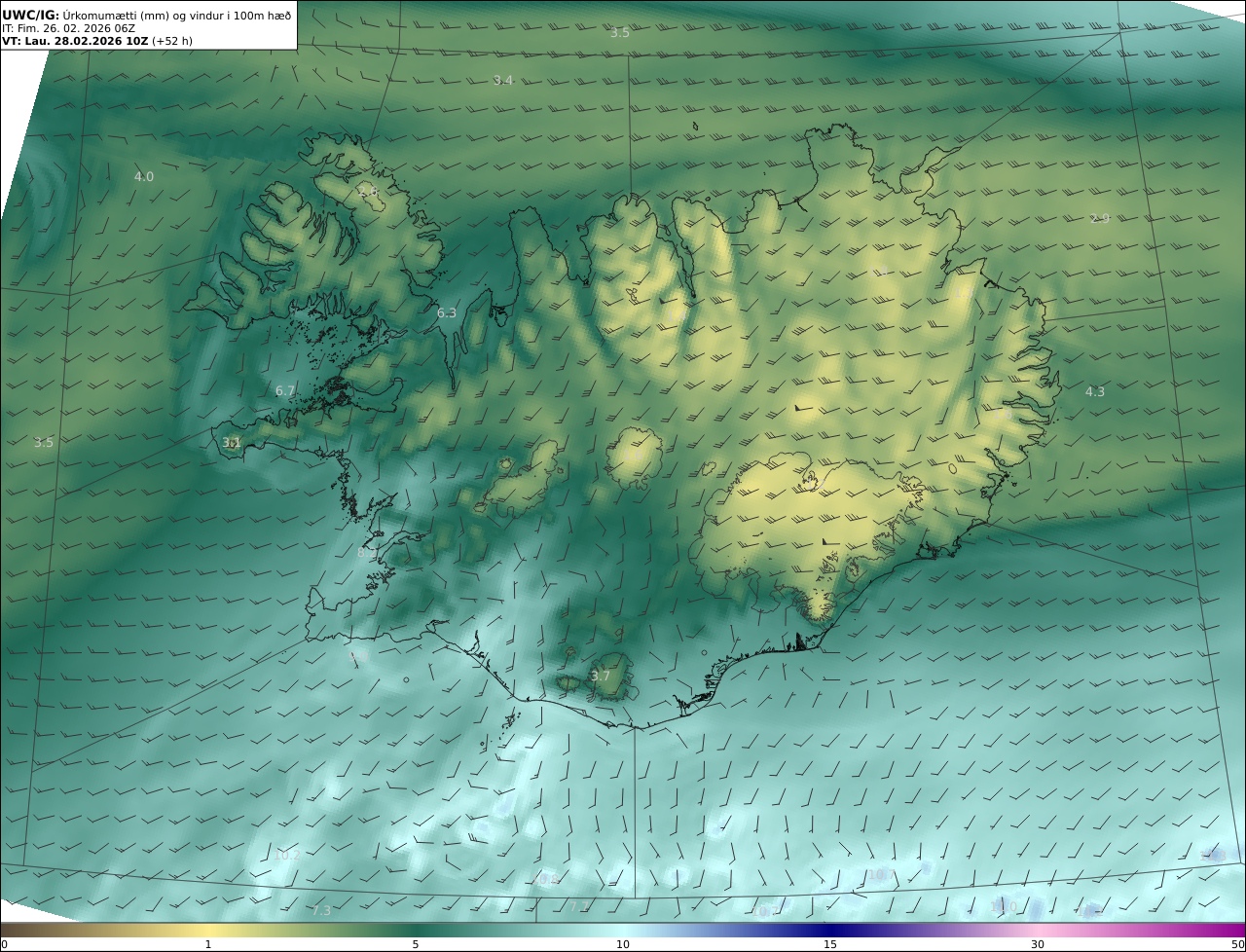
Task: Click the 50 tick on the color scale
Action: [1237, 944]
